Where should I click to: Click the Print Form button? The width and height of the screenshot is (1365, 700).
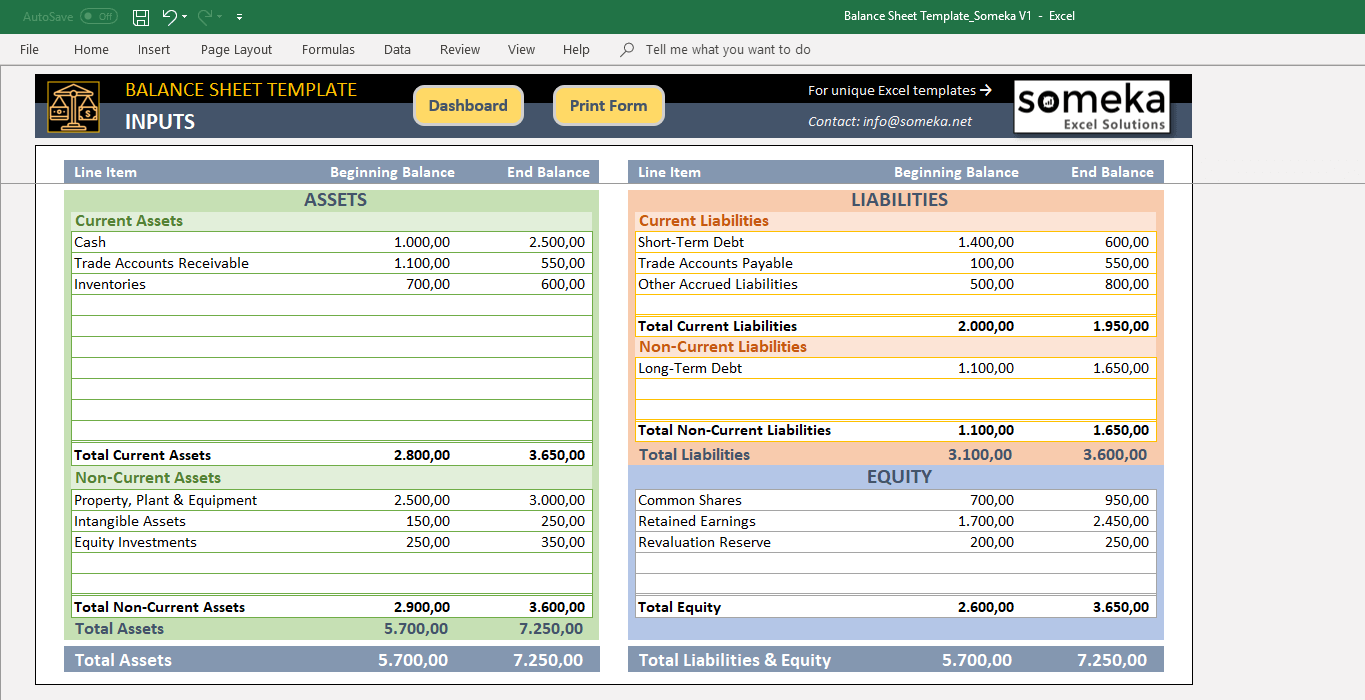pos(608,105)
